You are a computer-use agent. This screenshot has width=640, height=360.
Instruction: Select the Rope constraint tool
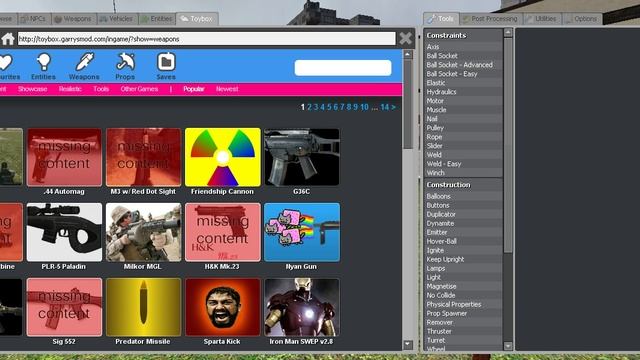click(463, 137)
